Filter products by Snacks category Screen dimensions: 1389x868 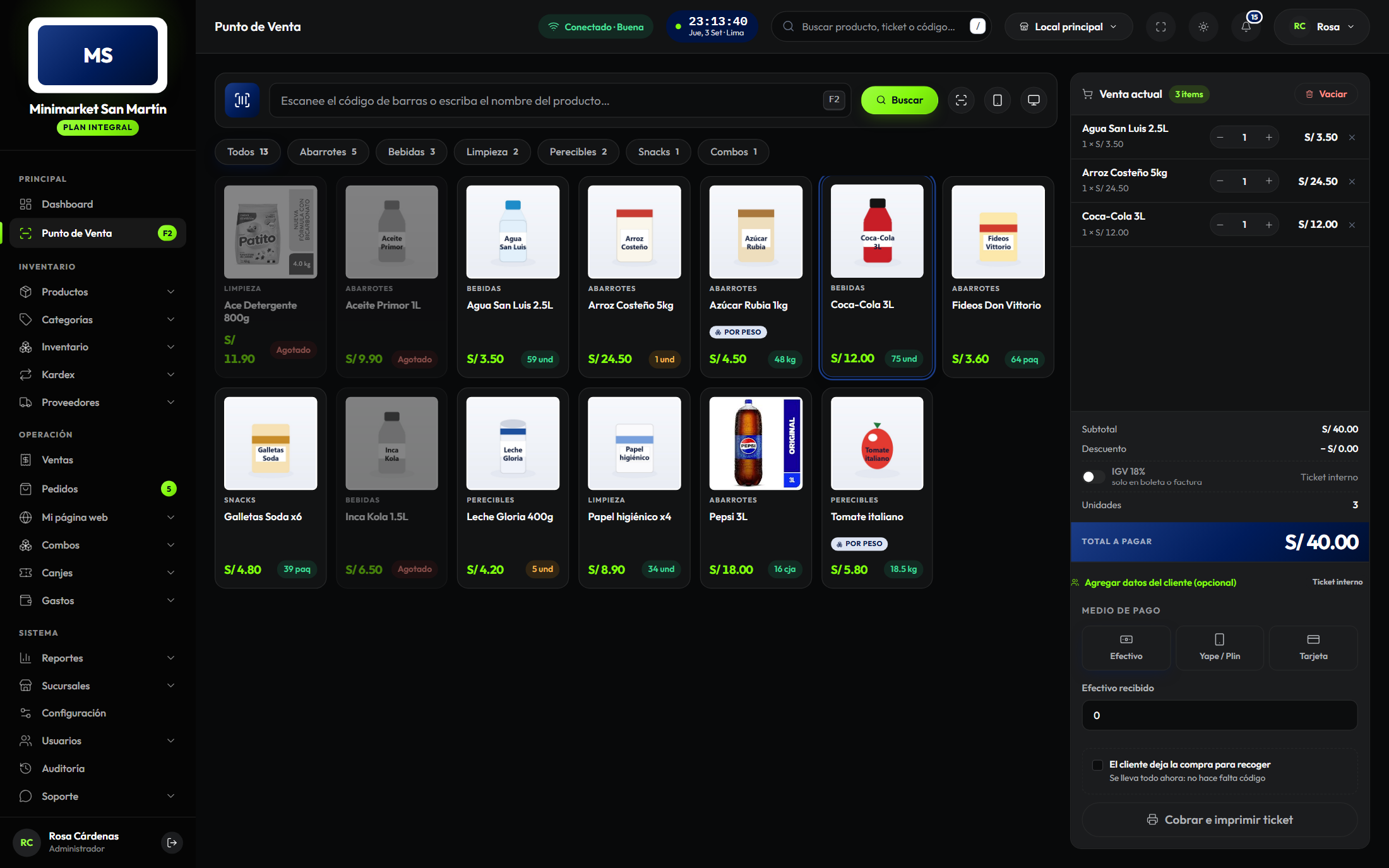[659, 152]
